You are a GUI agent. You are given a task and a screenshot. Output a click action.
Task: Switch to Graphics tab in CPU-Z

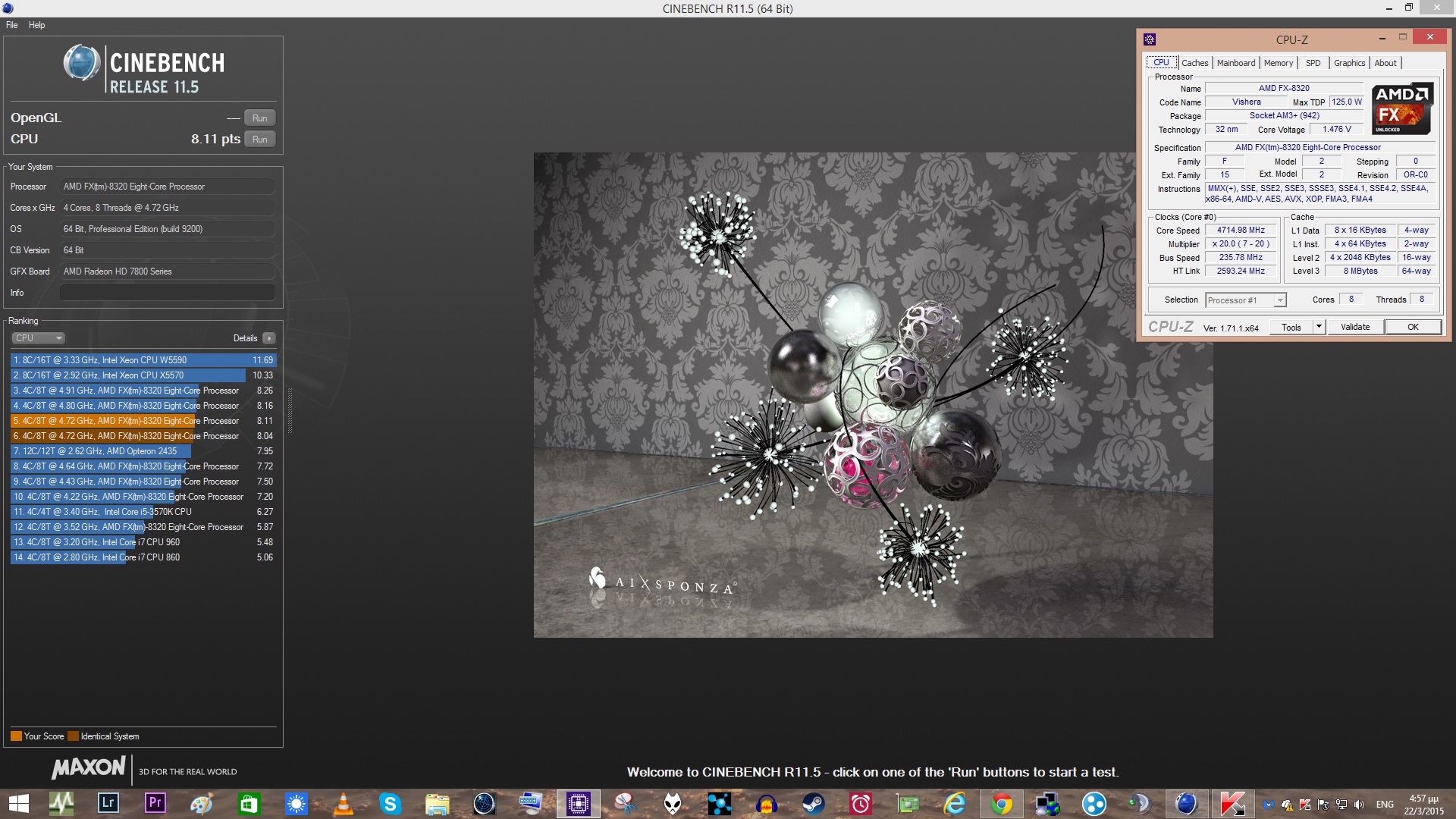click(1349, 63)
